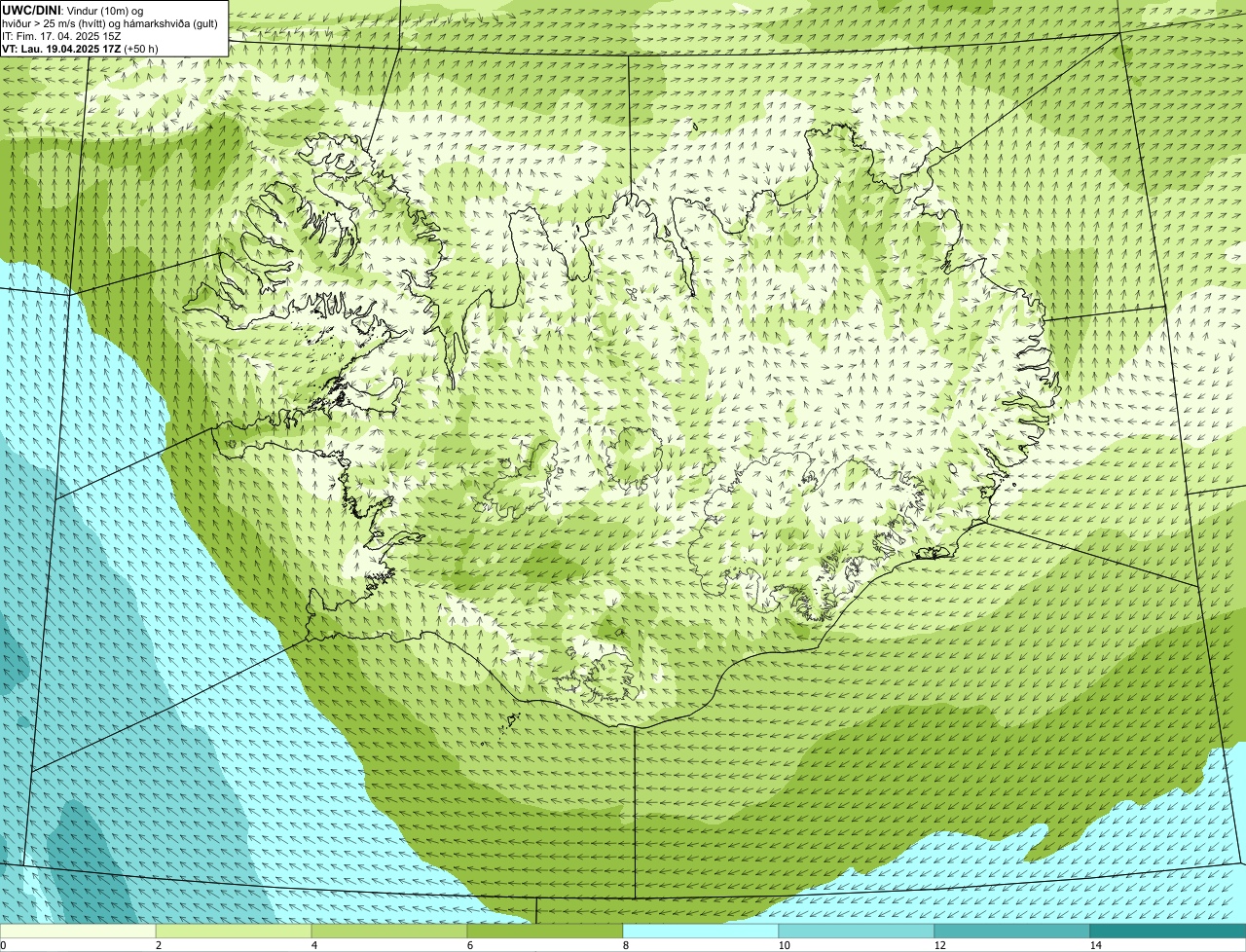The width and height of the screenshot is (1246, 952).
Task: Choose the teal 12–14 m/s legend swatch
Action: [x=1012, y=931]
